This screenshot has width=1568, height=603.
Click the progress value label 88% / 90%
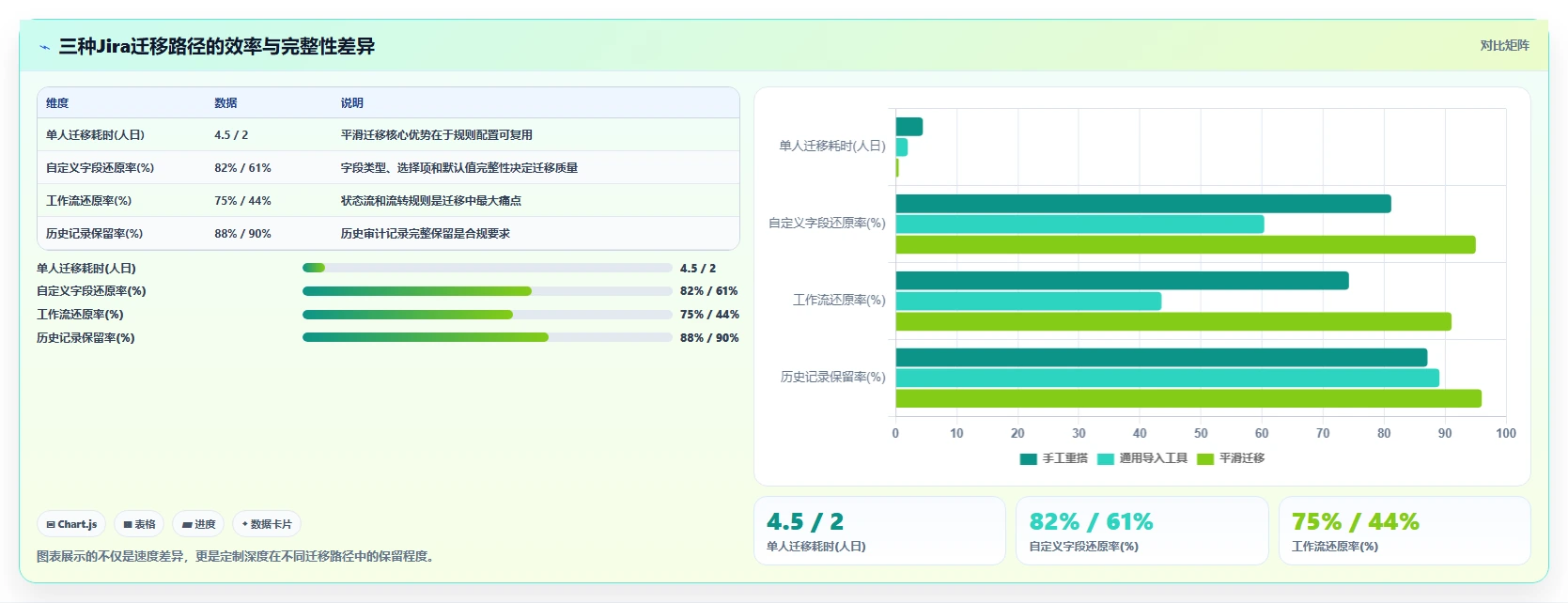click(709, 338)
